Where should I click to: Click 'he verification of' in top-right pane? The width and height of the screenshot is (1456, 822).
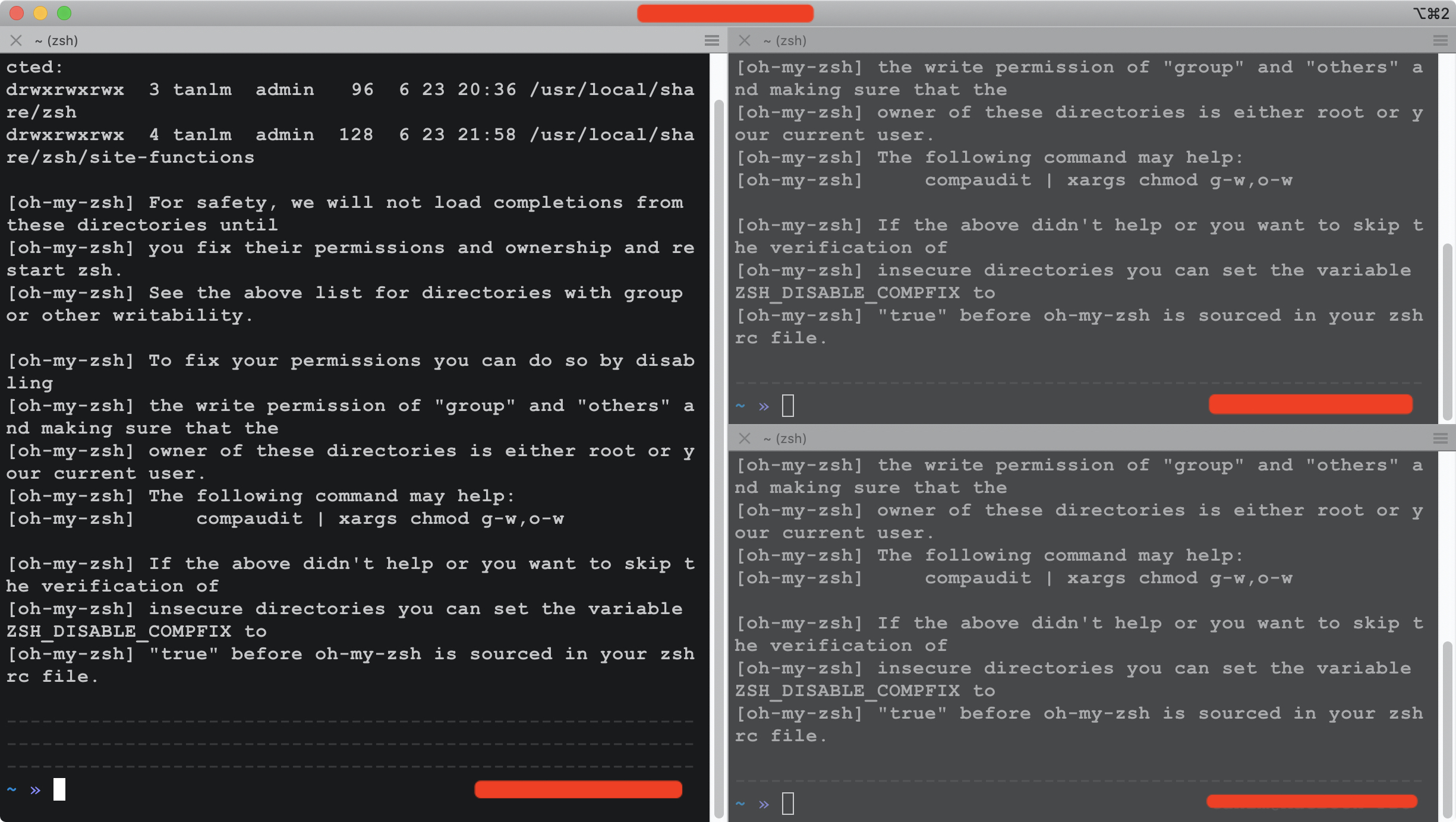pos(841,248)
